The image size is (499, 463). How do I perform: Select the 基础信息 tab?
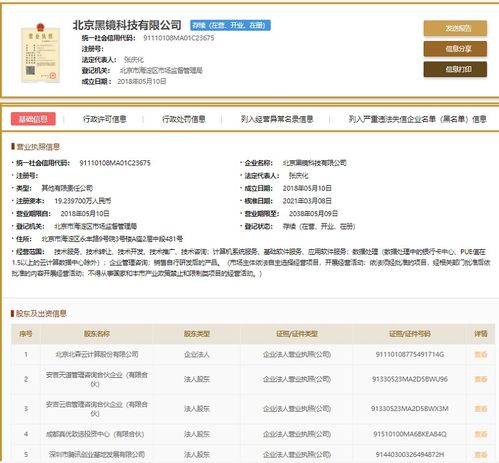(x=33, y=119)
